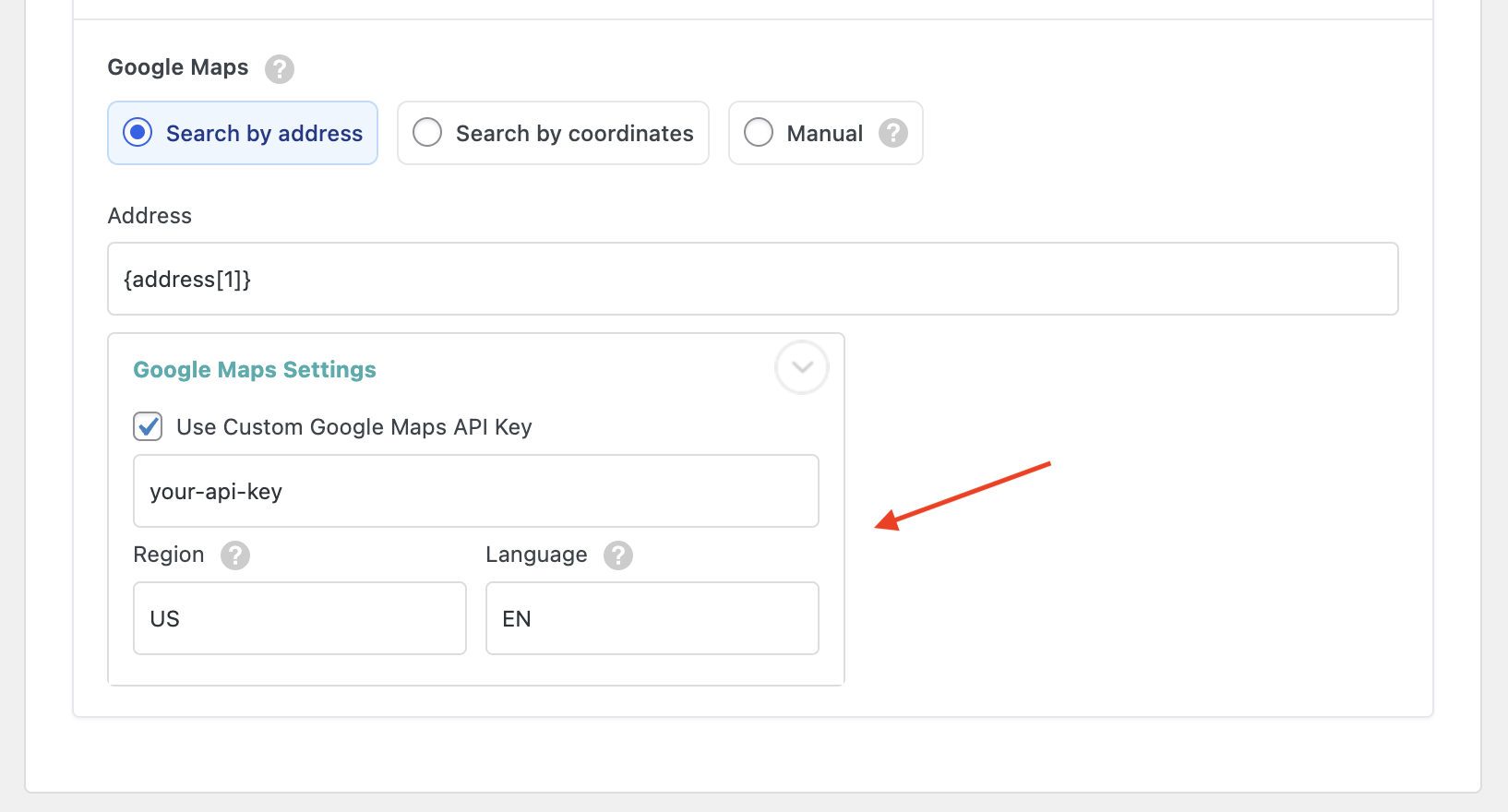Viewport: 1508px width, 812px height.
Task: Click the Google Maps Settings heading
Action: point(255,370)
